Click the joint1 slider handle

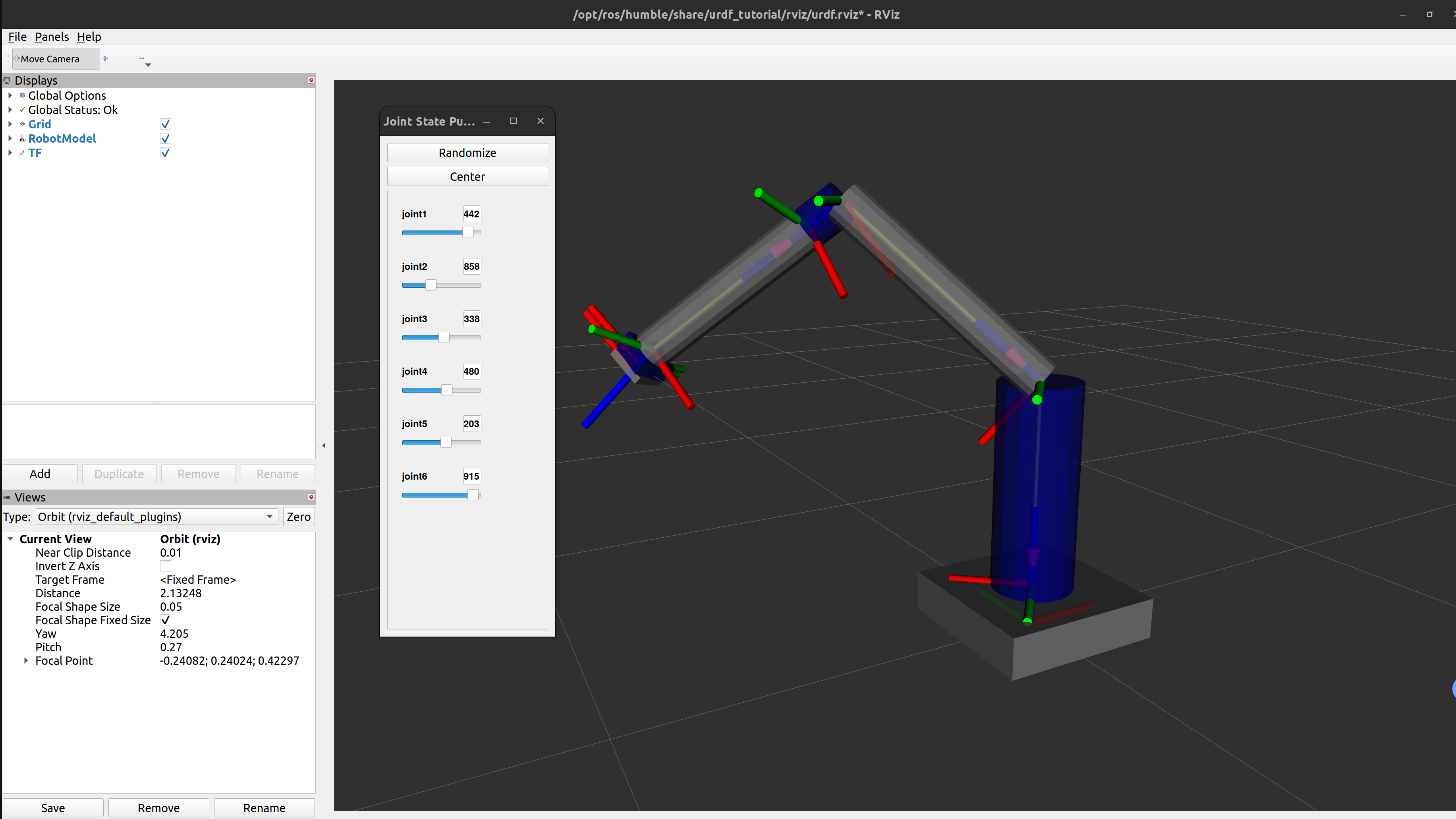pyautogui.click(x=467, y=232)
